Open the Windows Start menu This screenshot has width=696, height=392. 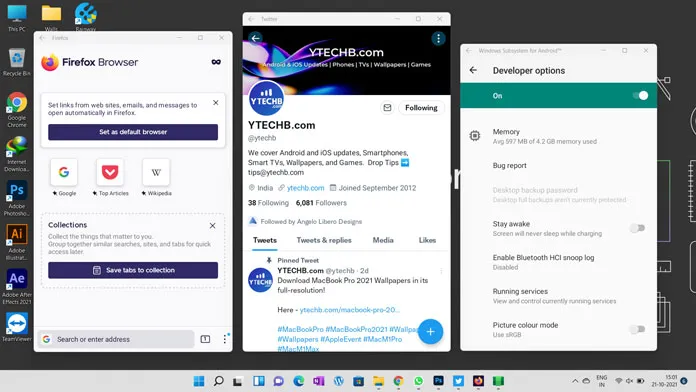[199, 381]
